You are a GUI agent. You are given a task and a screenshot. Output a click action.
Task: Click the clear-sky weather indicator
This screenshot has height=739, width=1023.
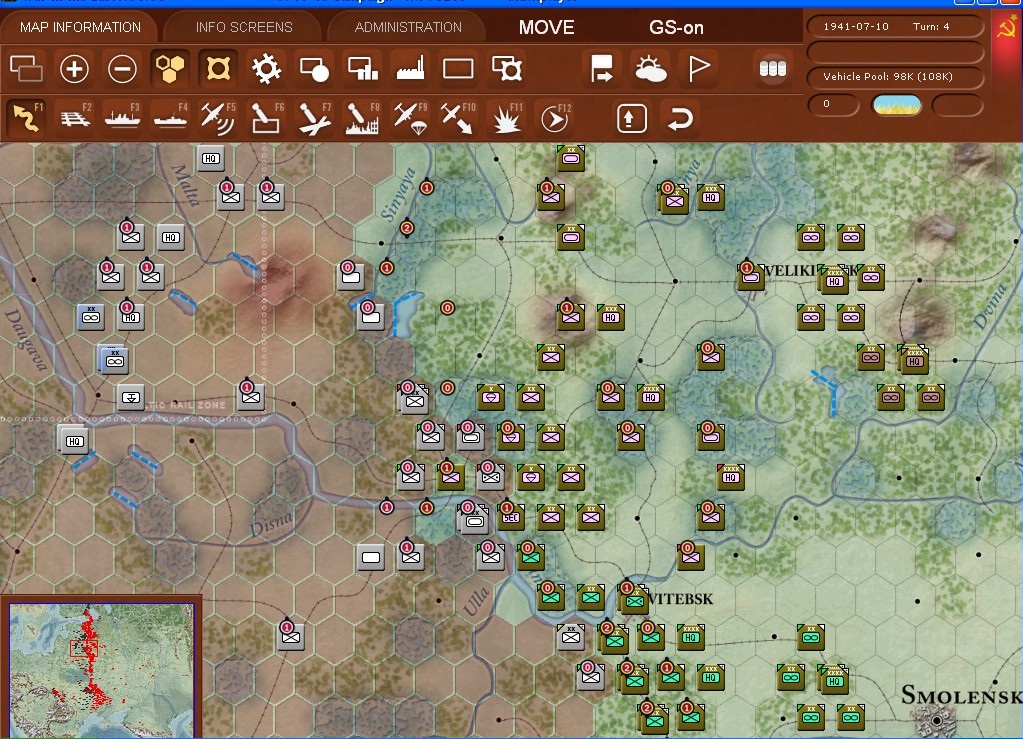coord(896,104)
